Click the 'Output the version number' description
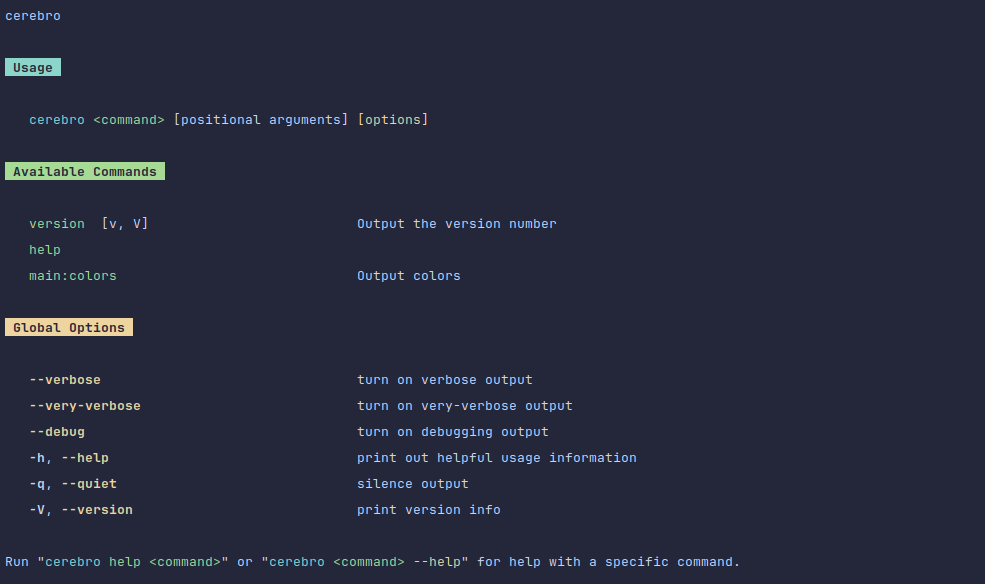985x584 pixels. tap(457, 224)
